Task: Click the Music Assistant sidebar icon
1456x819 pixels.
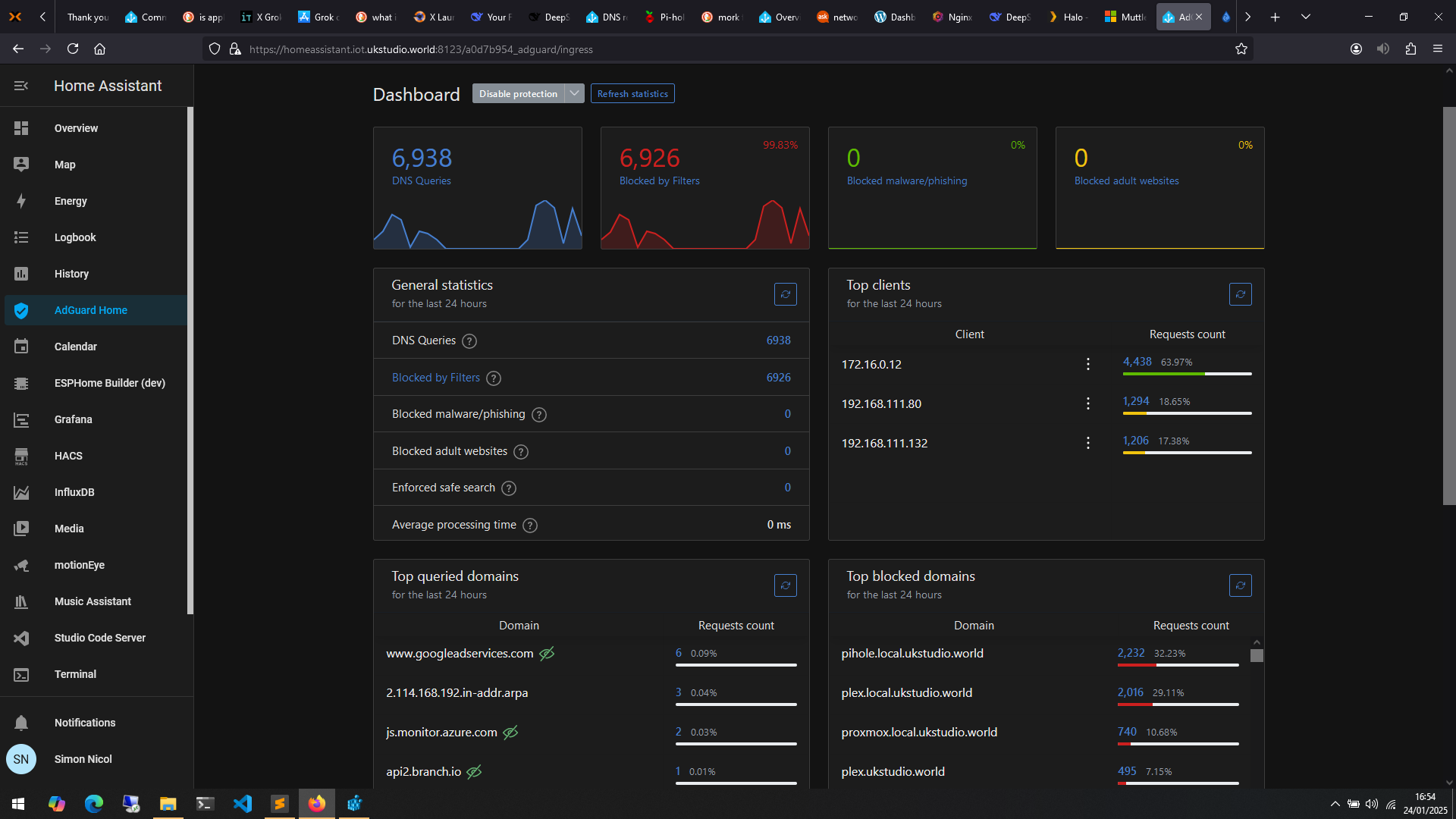Action: point(21,601)
